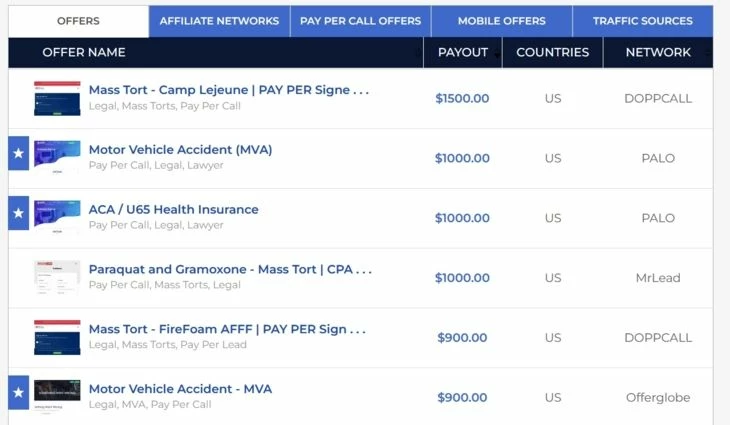Viewport: 730px width, 425px height.
Task: Switch to the Affiliate Networks tab
Action: coord(219,21)
